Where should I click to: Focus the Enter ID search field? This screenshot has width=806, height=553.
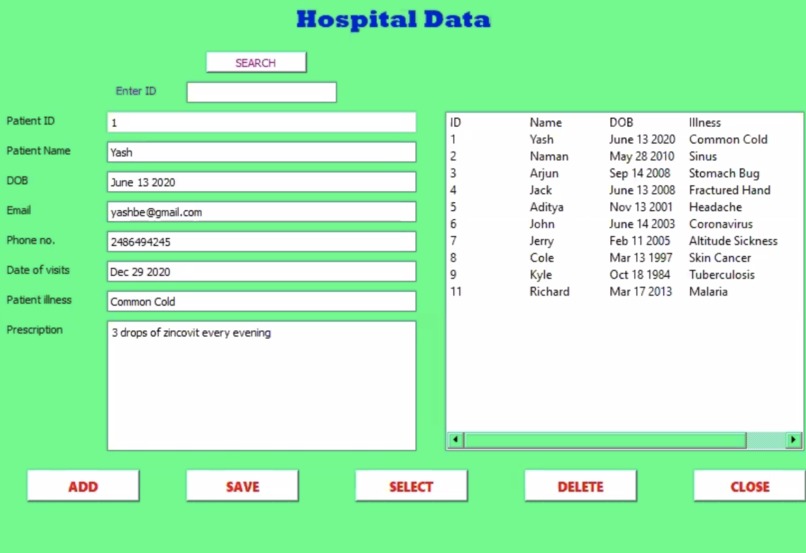tap(262, 93)
